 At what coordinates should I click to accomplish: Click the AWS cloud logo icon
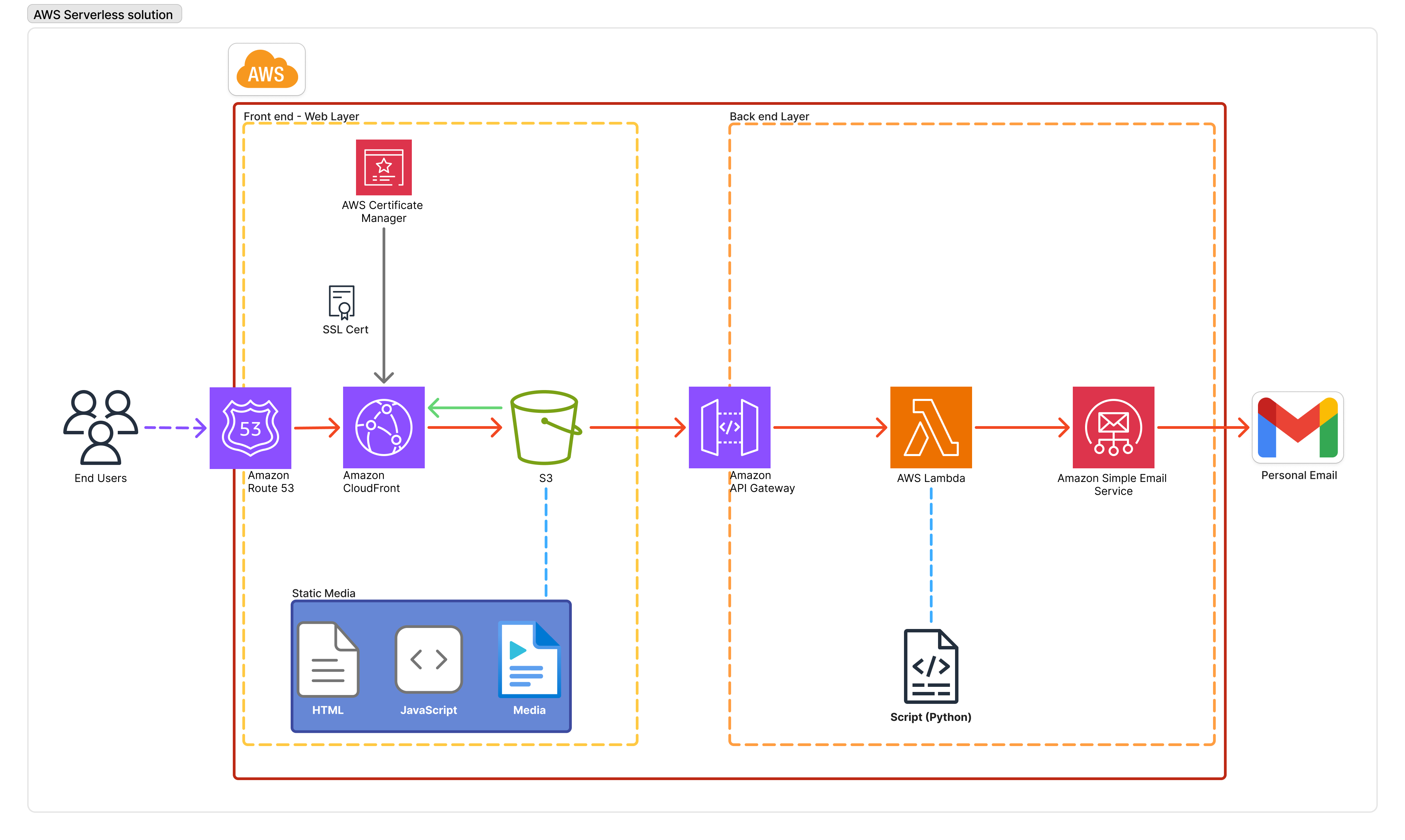click(x=267, y=69)
